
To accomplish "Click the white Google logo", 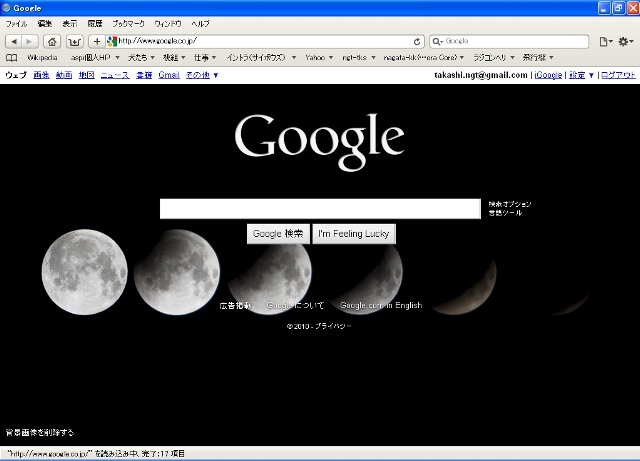I will click(320, 141).
